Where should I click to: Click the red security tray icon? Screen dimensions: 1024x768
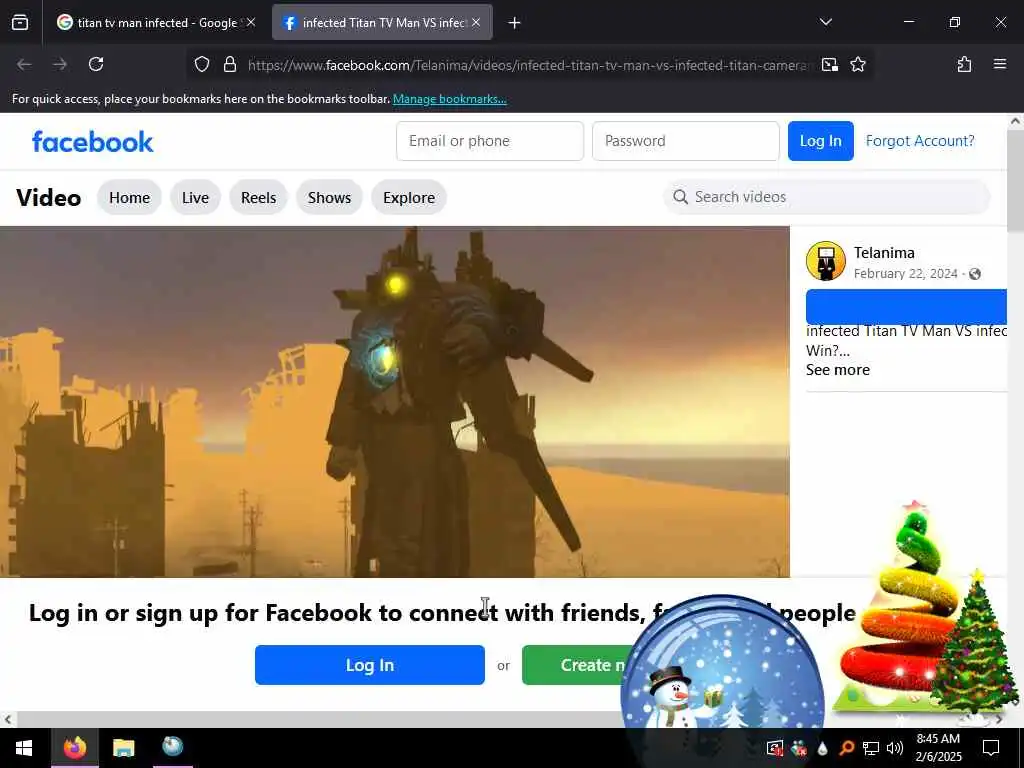pyautogui.click(x=775, y=748)
